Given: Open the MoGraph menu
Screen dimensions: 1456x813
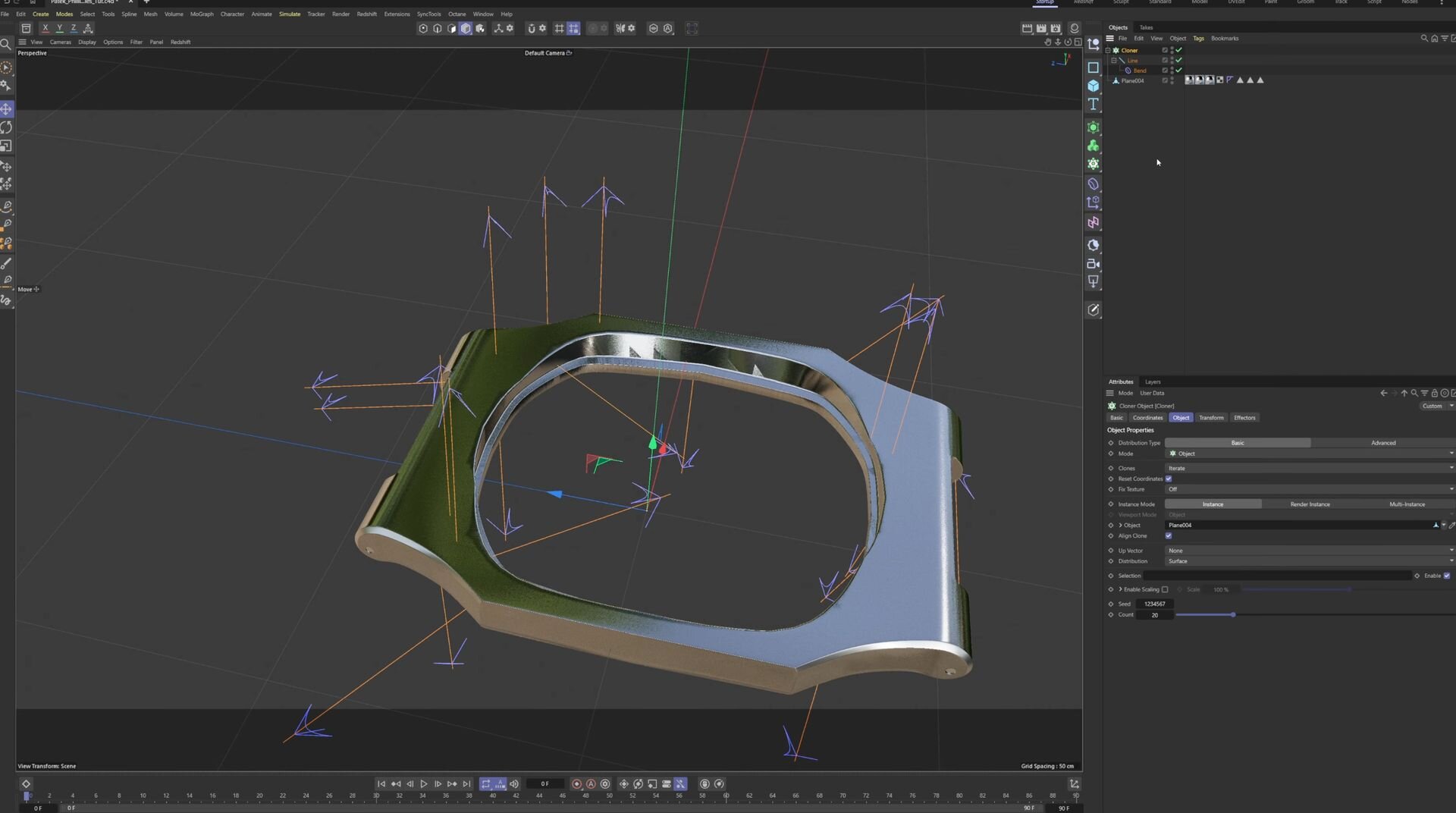Looking at the screenshot, I should [x=202, y=14].
